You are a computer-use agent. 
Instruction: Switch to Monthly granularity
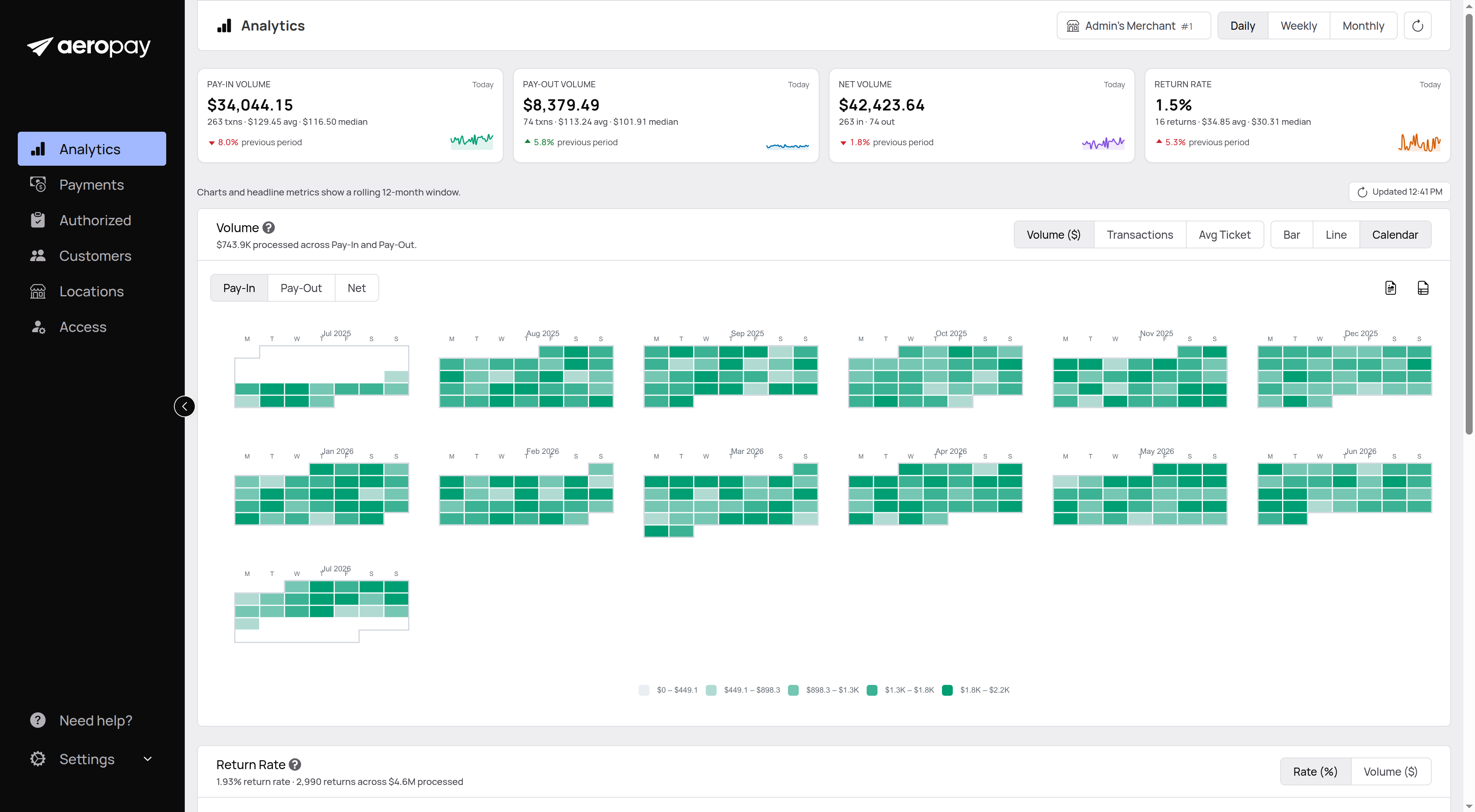1363,26
